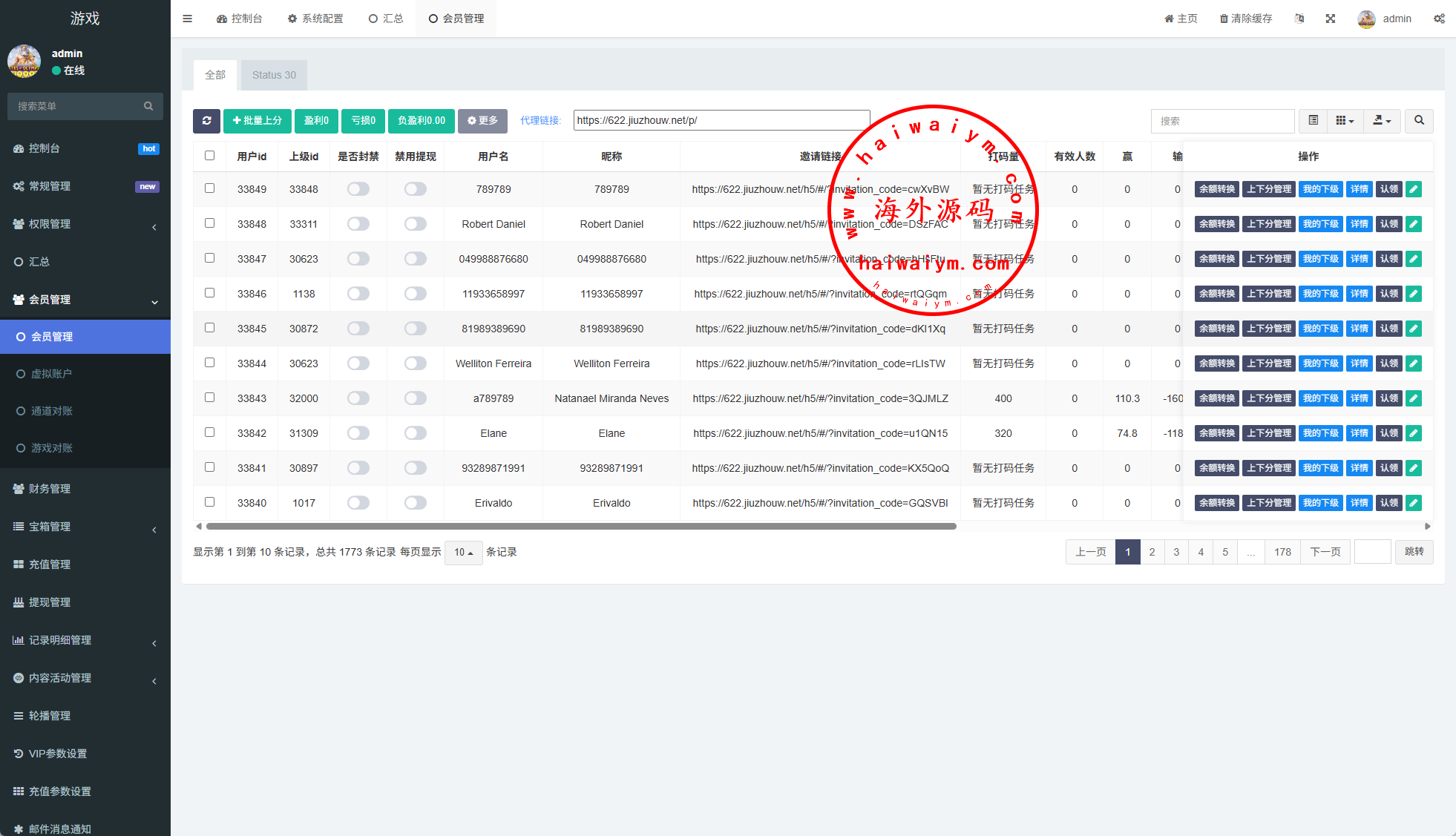This screenshot has width=1456, height=836.
Task: Click the 代理链接 URL input field
Action: coord(721,120)
